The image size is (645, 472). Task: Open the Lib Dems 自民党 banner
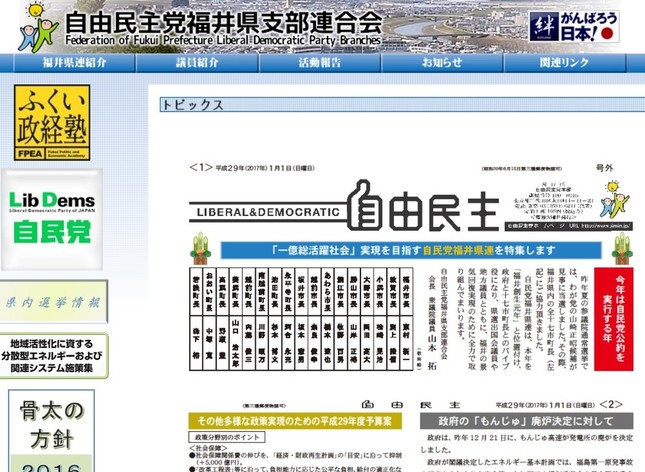pos(51,219)
